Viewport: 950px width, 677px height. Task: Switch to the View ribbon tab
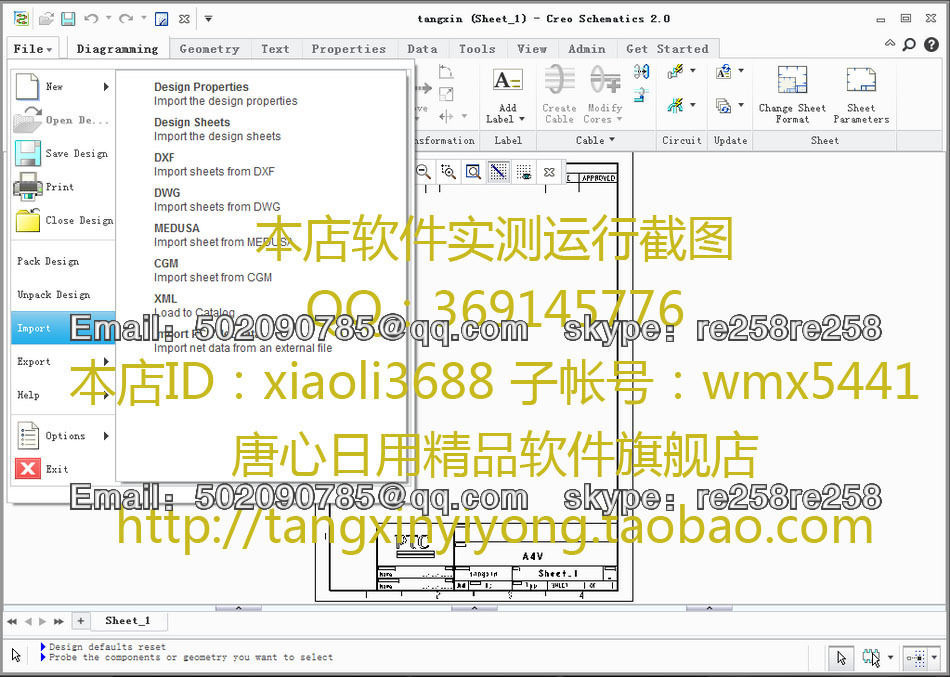coord(531,49)
